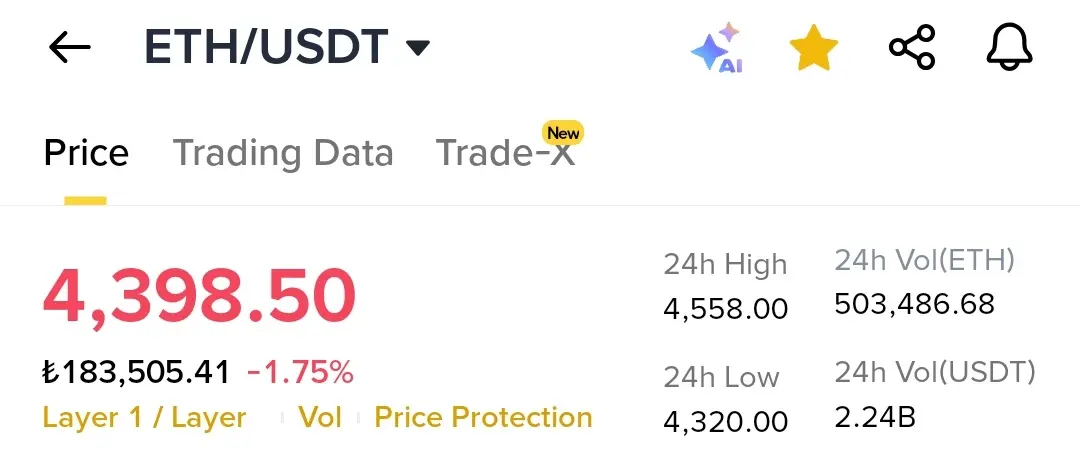Viewport: 1080px width, 469px height.
Task: Tap the ₺183,505.41 converted price
Action: click(x=136, y=373)
